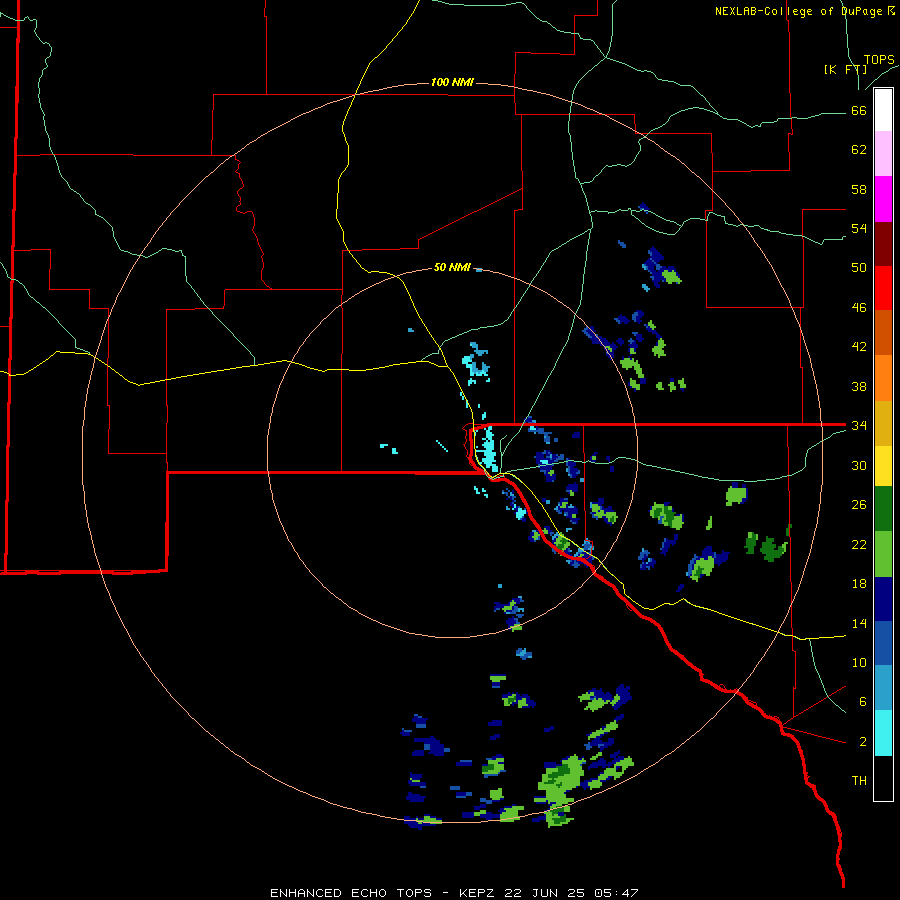This screenshot has width=900, height=900.
Task: Click the legend value '2'
Action: point(863,741)
